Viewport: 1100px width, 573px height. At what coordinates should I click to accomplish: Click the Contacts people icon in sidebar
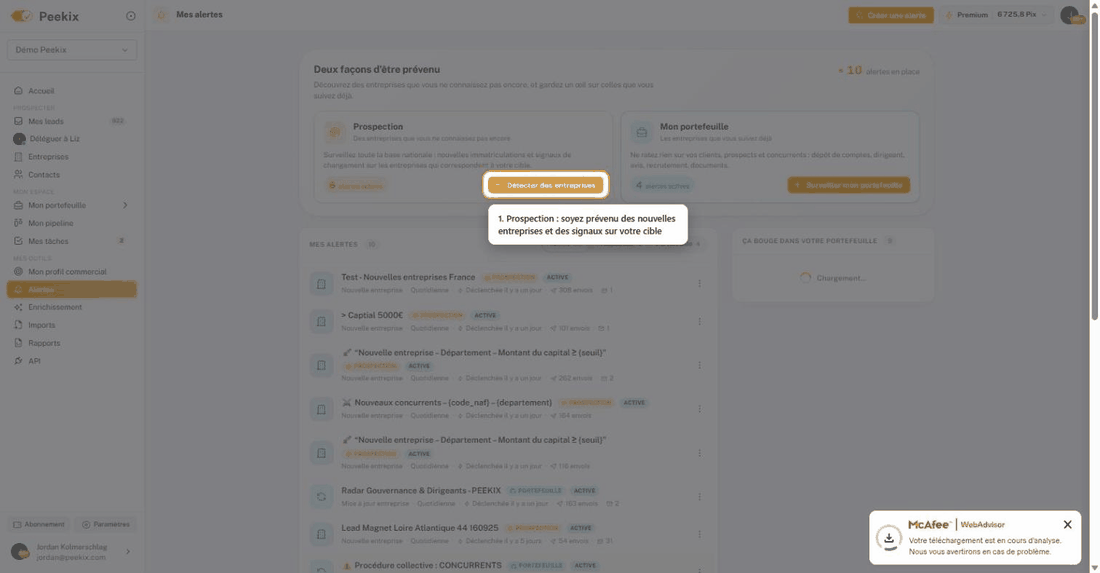click(18, 174)
